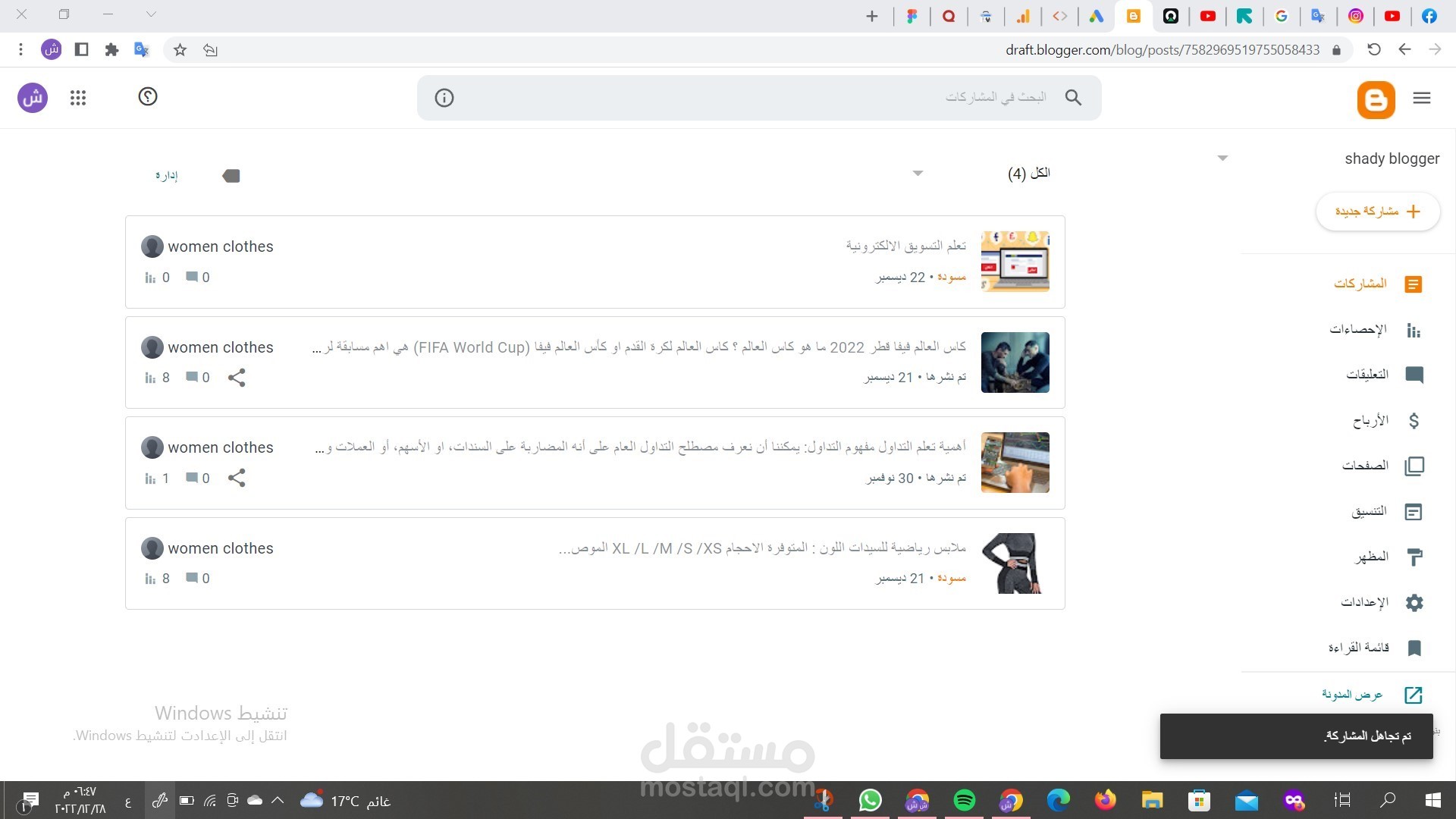Switch to the Figma browser tab
Image resolution: width=1456 pixels, height=819 pixels.
point(912,16)
